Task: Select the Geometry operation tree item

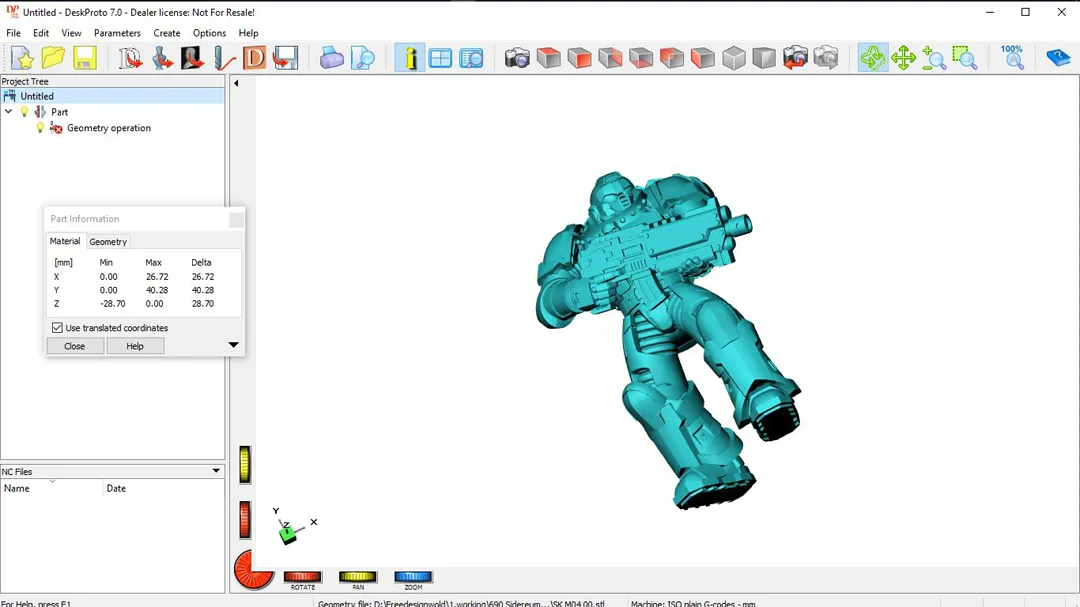Action: [109, 128]
